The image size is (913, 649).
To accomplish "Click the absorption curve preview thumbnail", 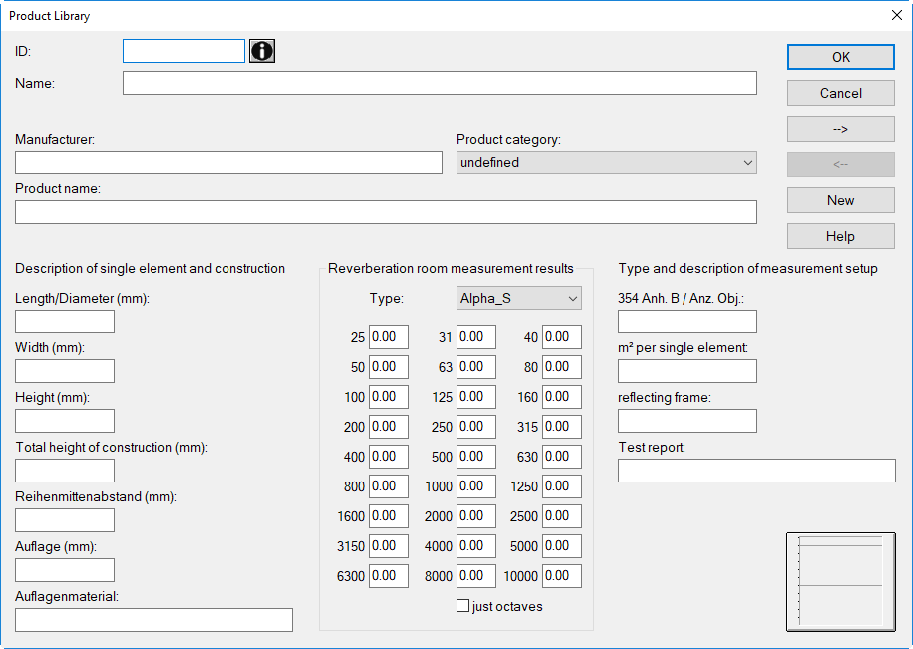I will [x=840, y=581].
